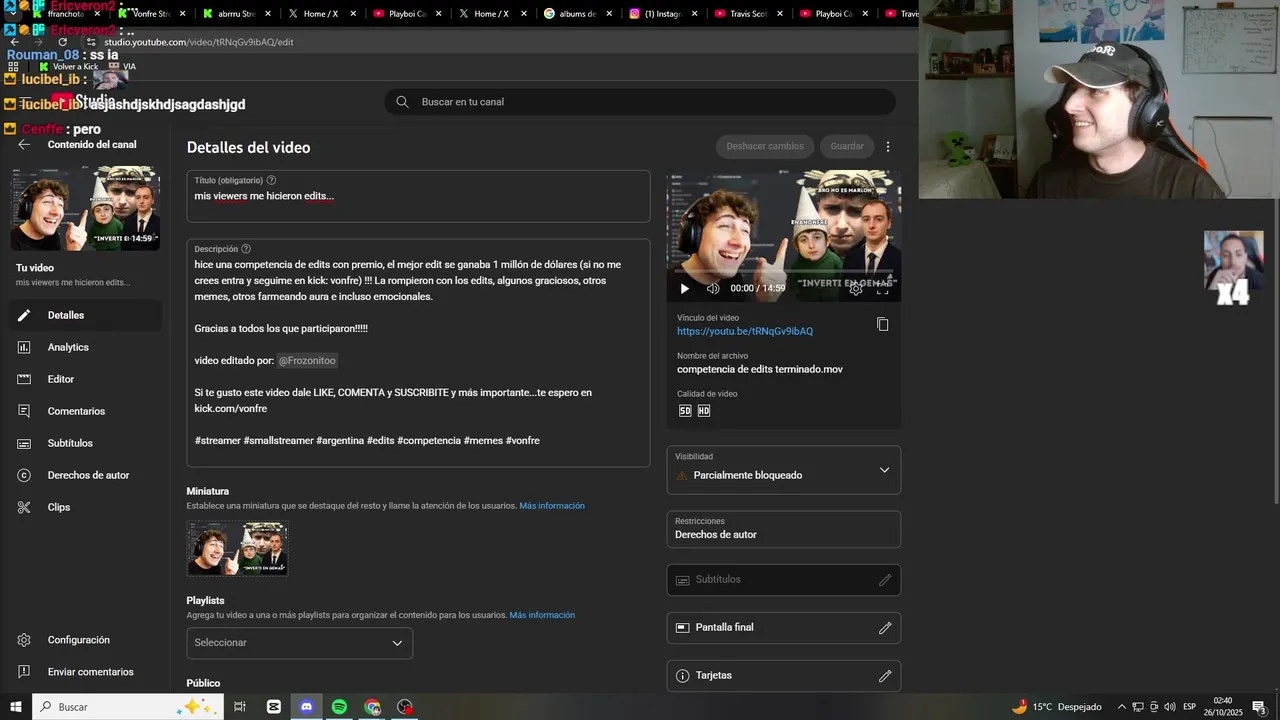The image size is (1280, 720).
Task: Click the search field Buscar en tu canal
Action: [x=640, y=102]
